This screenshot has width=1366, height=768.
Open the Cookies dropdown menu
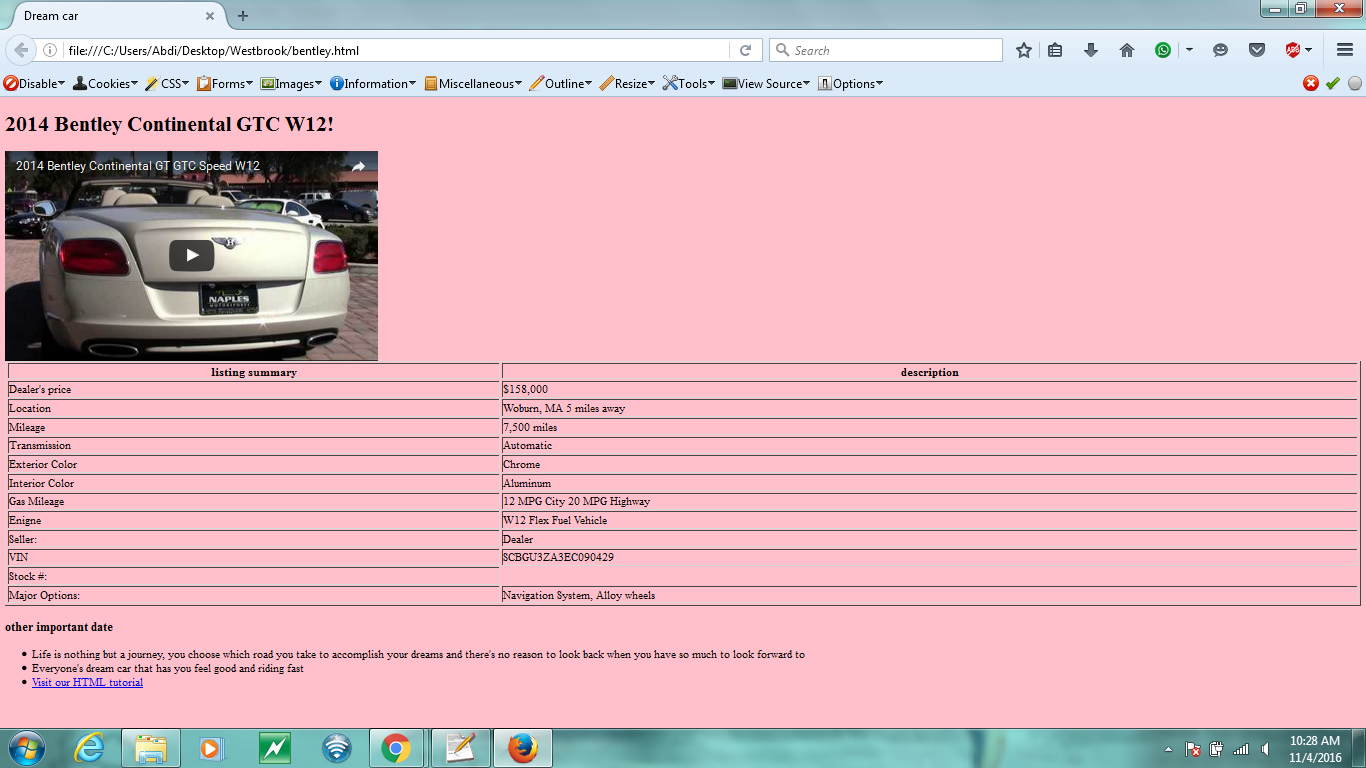[105, 84]
